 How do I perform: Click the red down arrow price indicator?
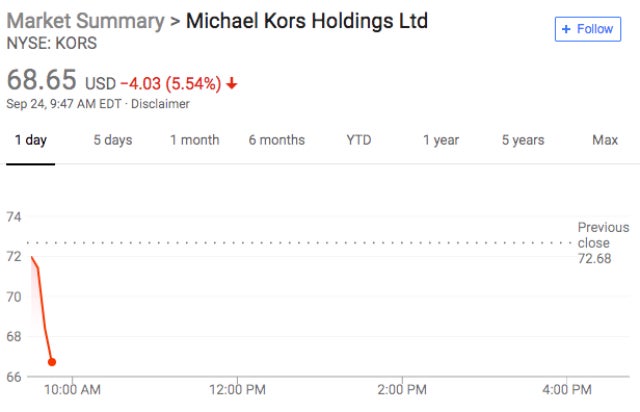[x=232, y=83]
